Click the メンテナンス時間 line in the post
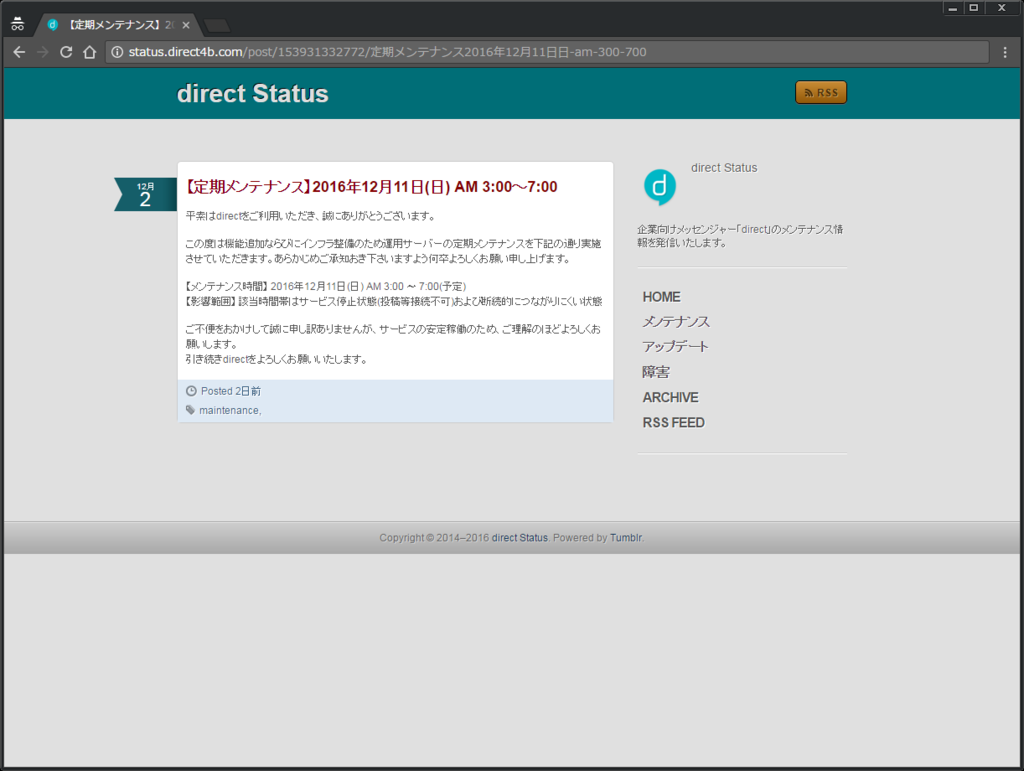This screenshot has width=1024, height=771. (325, 287)
